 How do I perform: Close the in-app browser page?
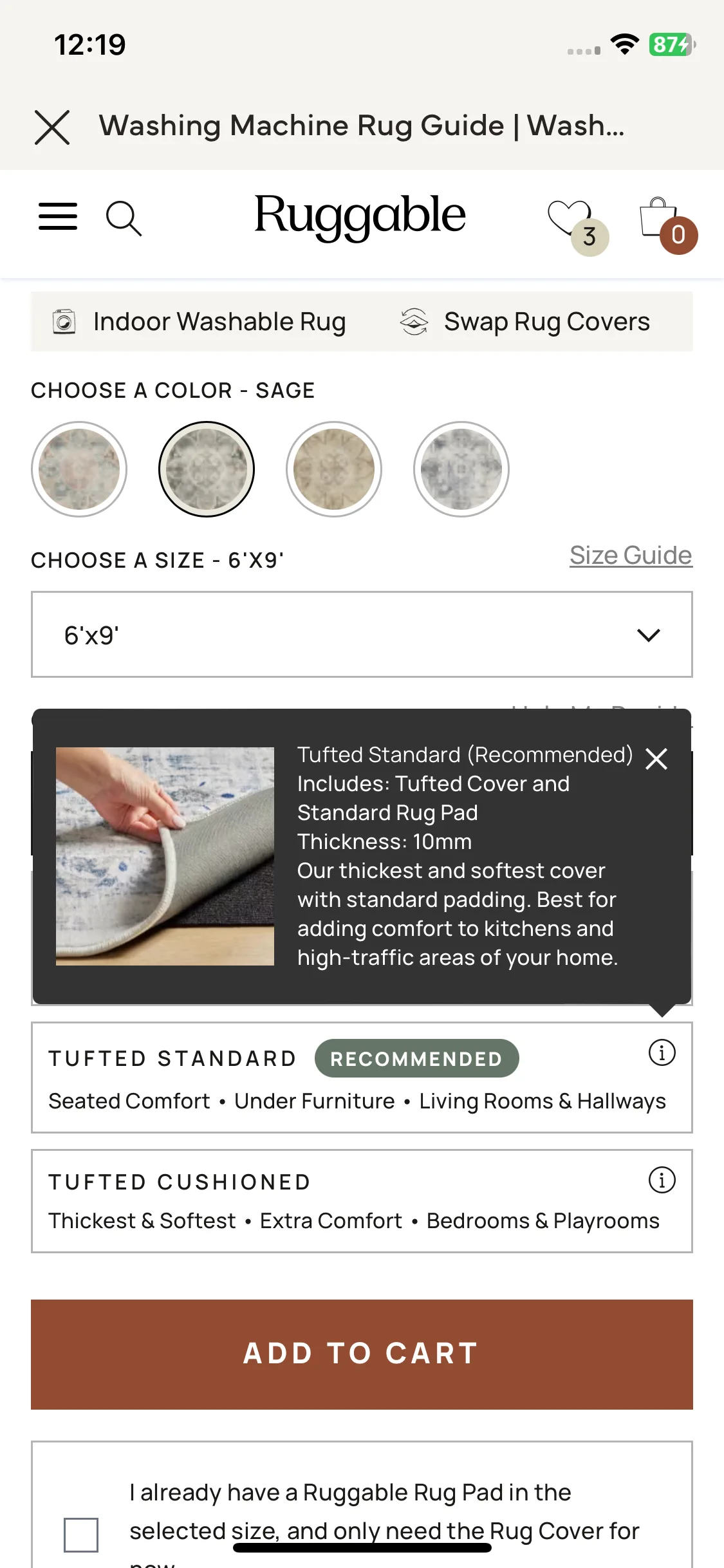(x=52, y=127)
